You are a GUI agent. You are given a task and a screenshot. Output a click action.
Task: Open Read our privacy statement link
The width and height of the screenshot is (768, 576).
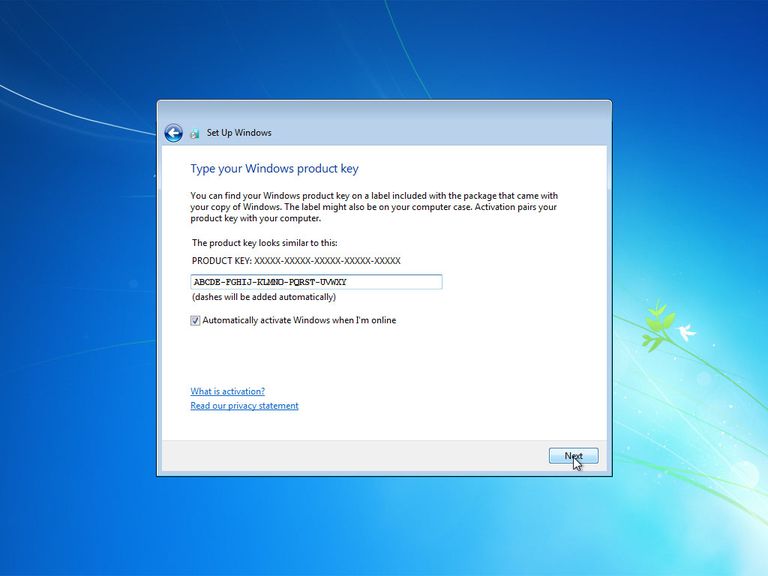pyautogui.click(x=244, y=406)
